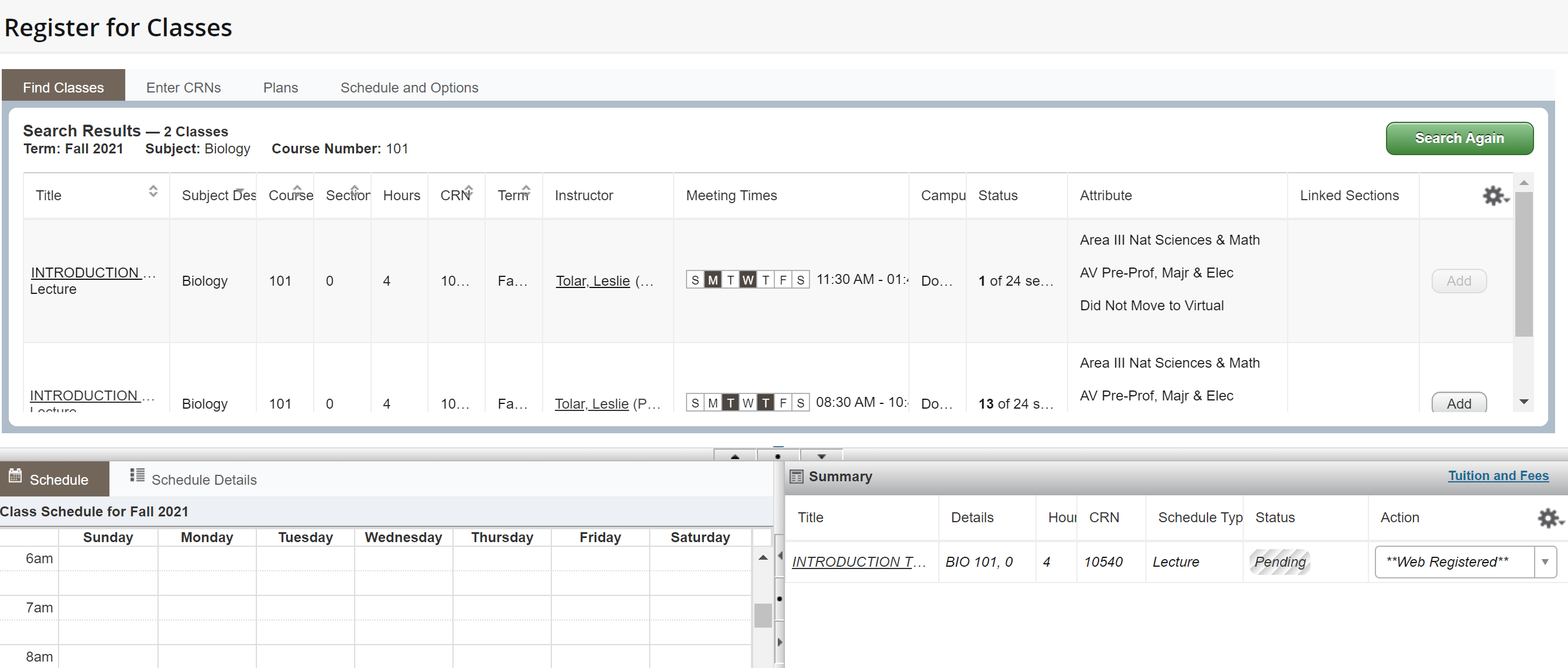The height and width of the screenshot is (668, 1568).
Task: Click the results scrollbar up arrow
Action: point(1524,183)
